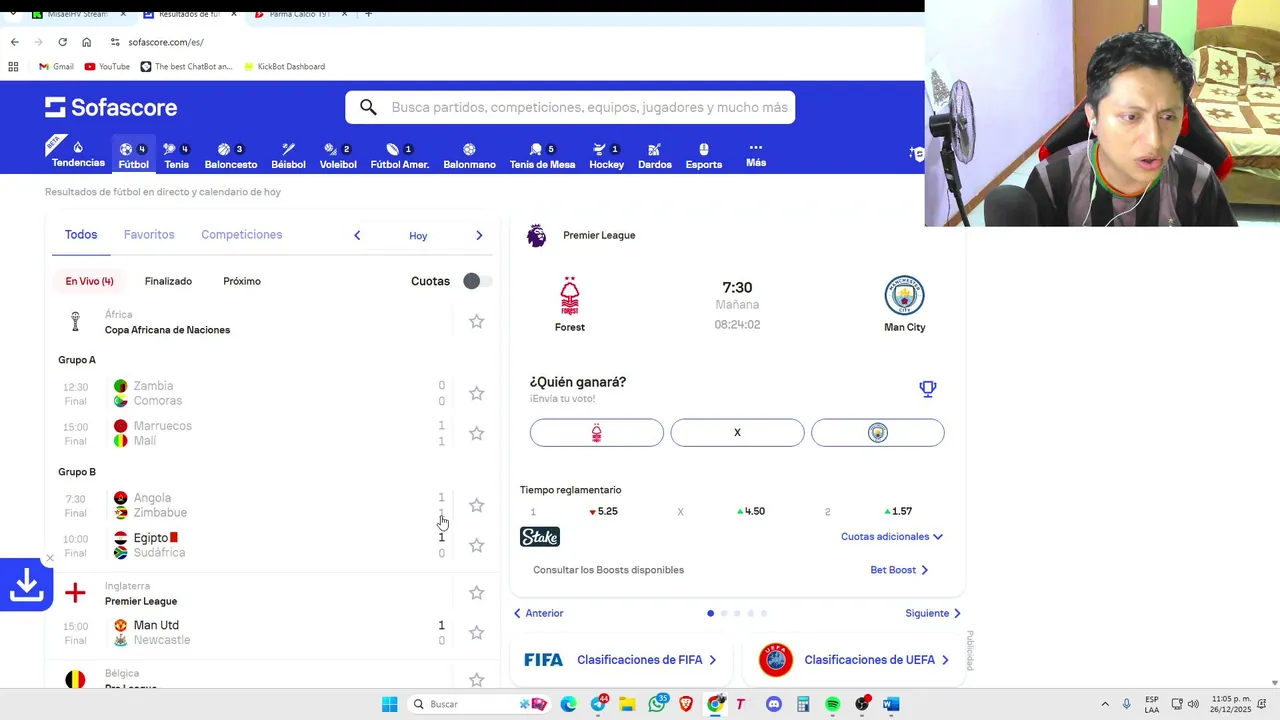Viewport: 1280px width, 720px height.
Task: Click the browser address bar URL
Action: click(166, 42)
